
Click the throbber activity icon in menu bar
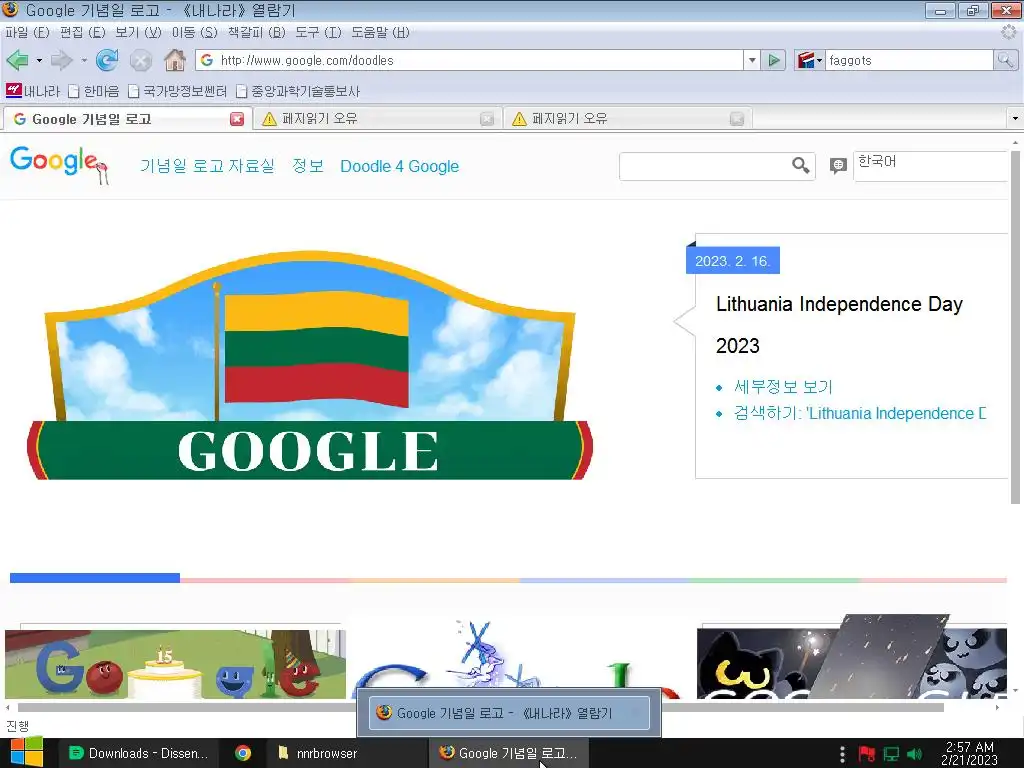1009,32
